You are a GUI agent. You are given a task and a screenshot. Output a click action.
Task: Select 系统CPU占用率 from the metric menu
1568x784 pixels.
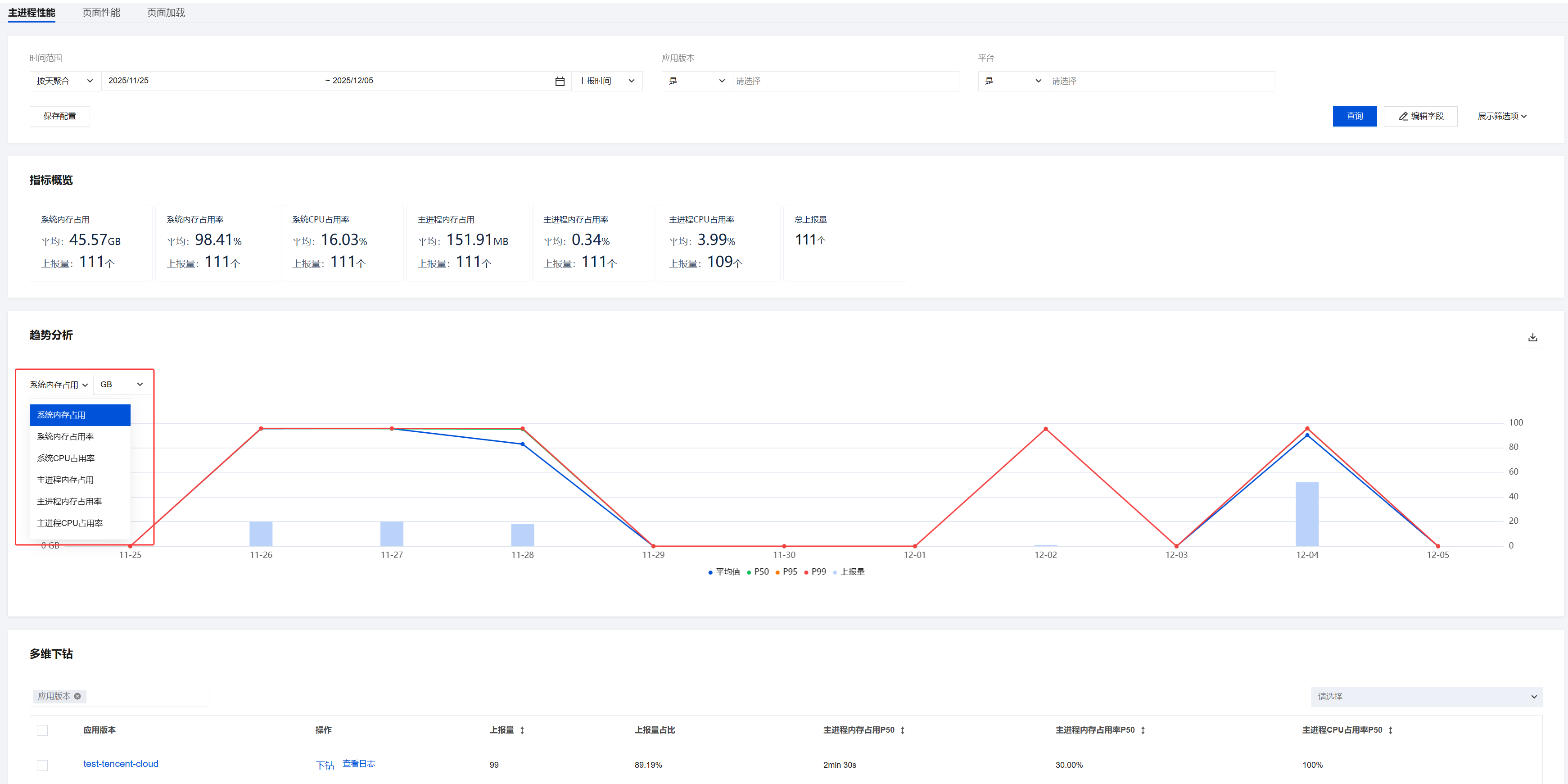(66, 458)
